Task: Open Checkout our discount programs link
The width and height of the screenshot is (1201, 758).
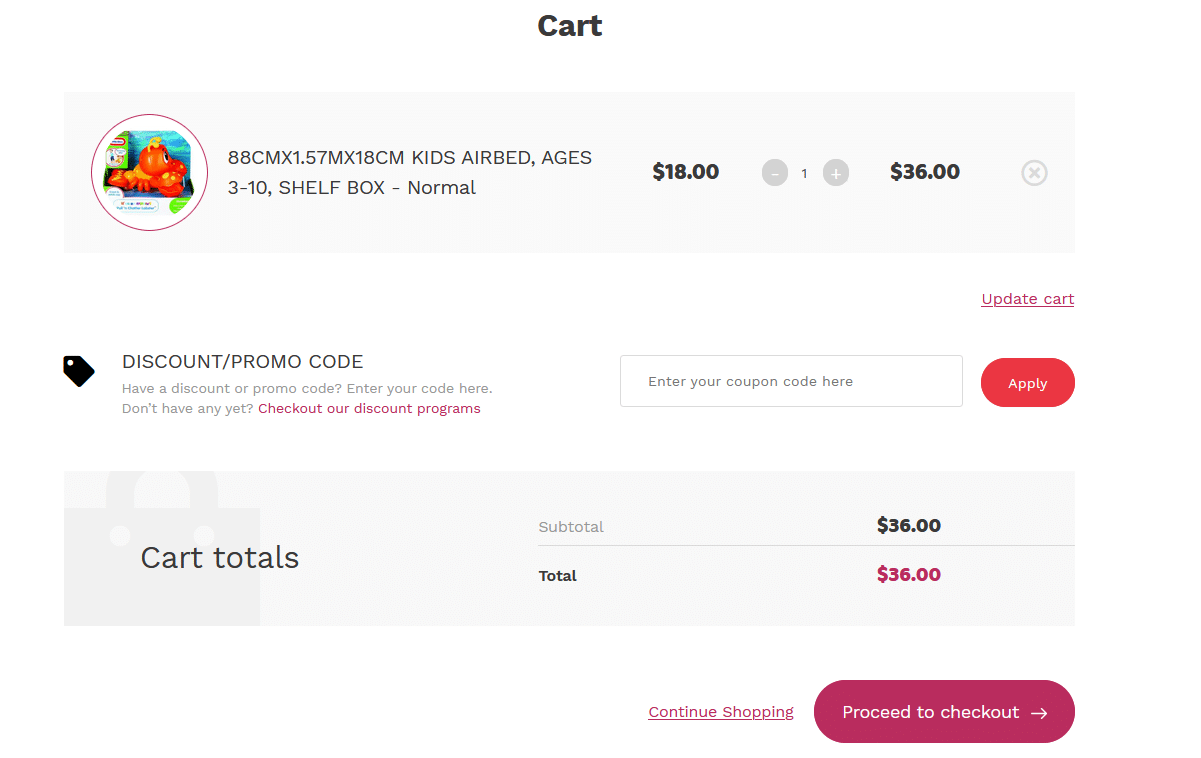Action: 369,408
